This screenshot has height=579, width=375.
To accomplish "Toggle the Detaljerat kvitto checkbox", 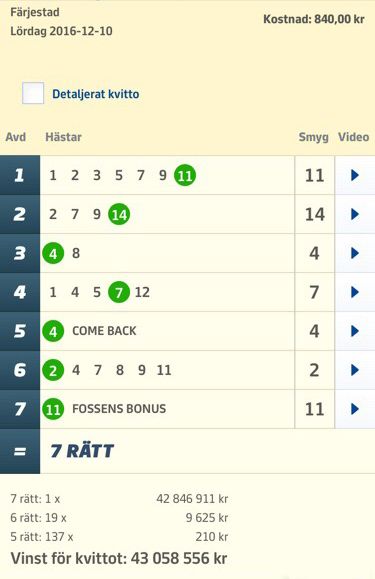I will pos(33,93).
